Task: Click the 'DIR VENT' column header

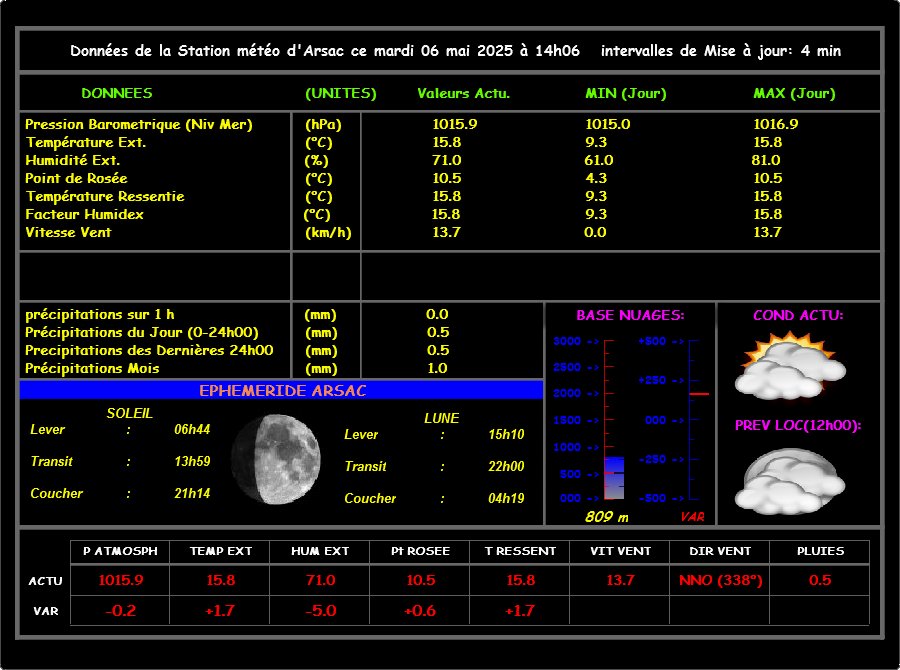Action: pos(720,551)
